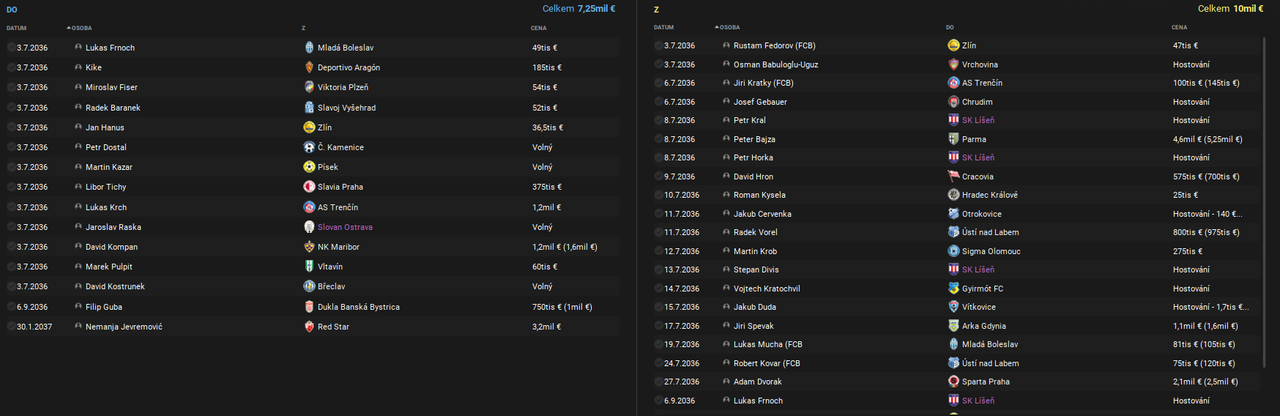
Task: Click the Red Star club badge
Action: pyautogui.click(x=309, y=327)
